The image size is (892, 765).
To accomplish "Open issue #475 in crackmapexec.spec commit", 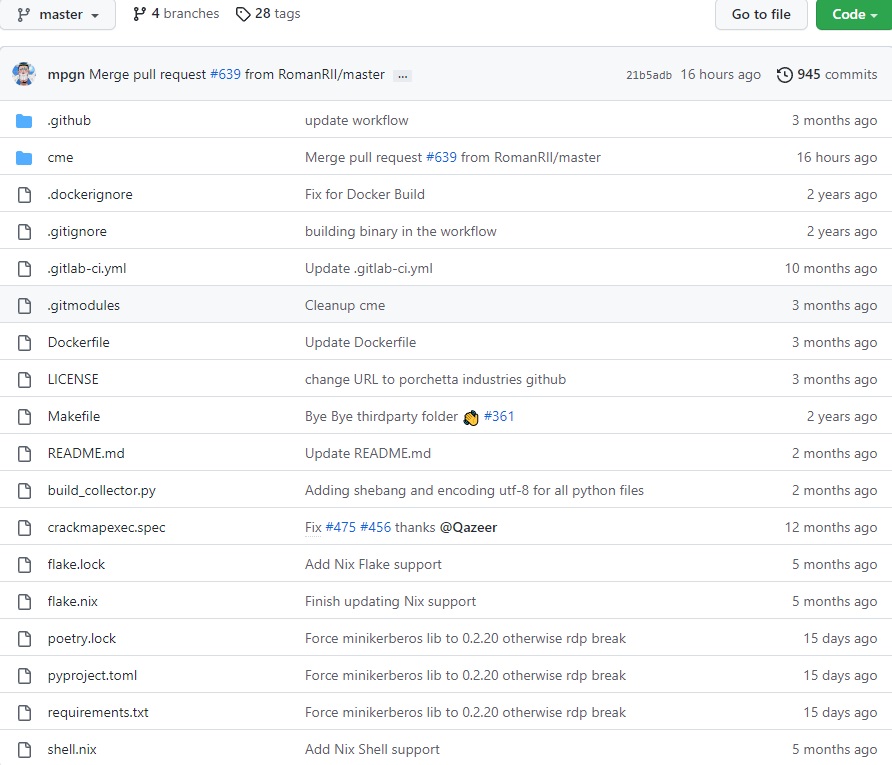I will (x=341, y=527).
